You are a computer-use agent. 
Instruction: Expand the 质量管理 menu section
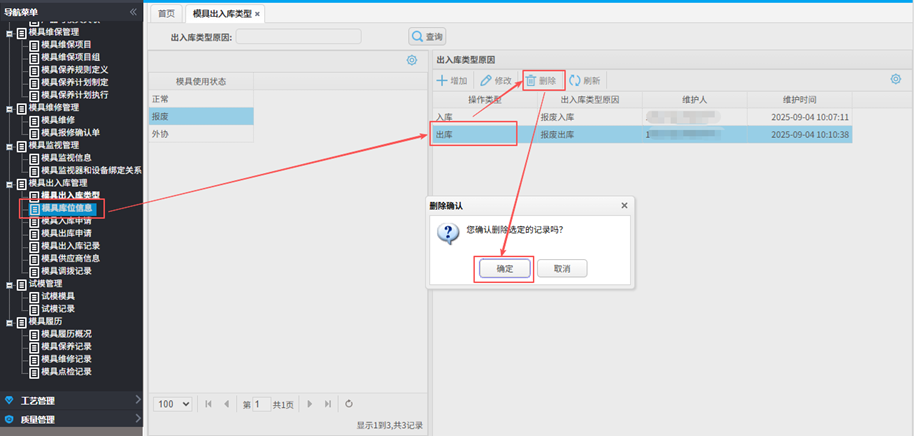coord(72,419)
